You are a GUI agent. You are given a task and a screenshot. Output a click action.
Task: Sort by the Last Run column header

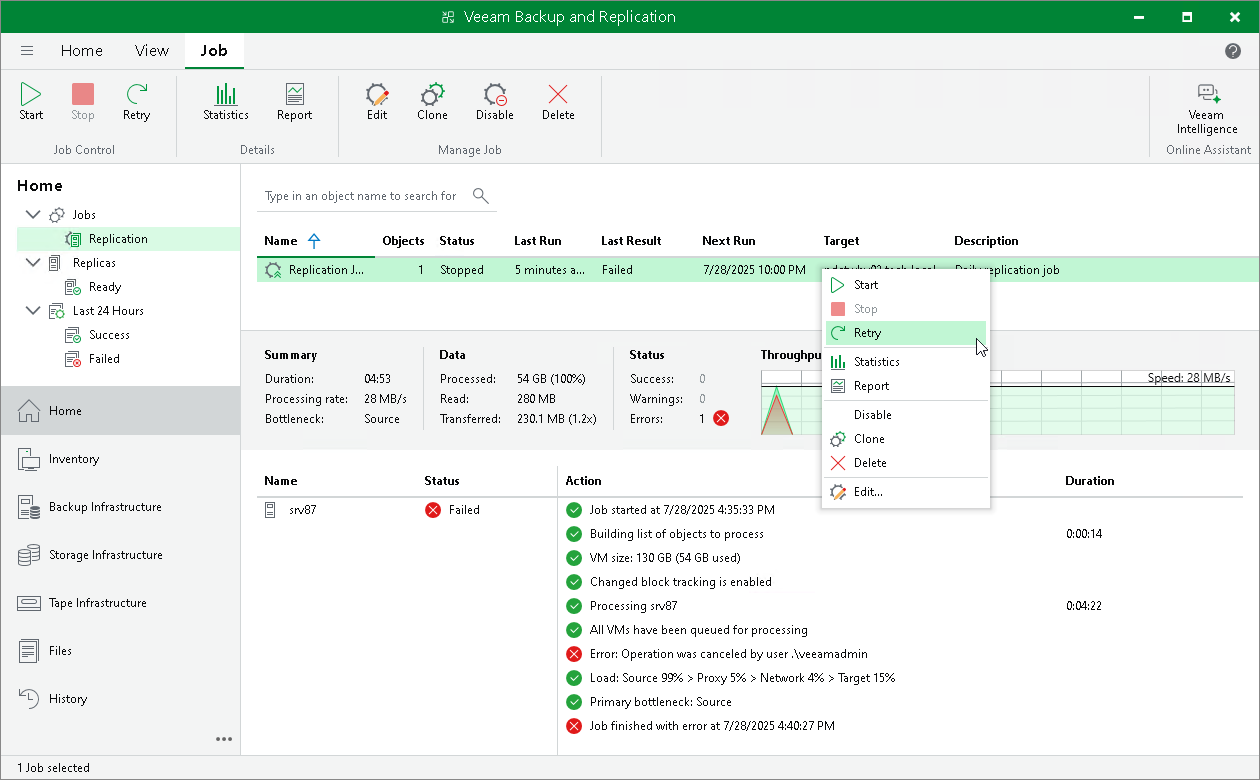pyautogui.click(x=538, y=241)
